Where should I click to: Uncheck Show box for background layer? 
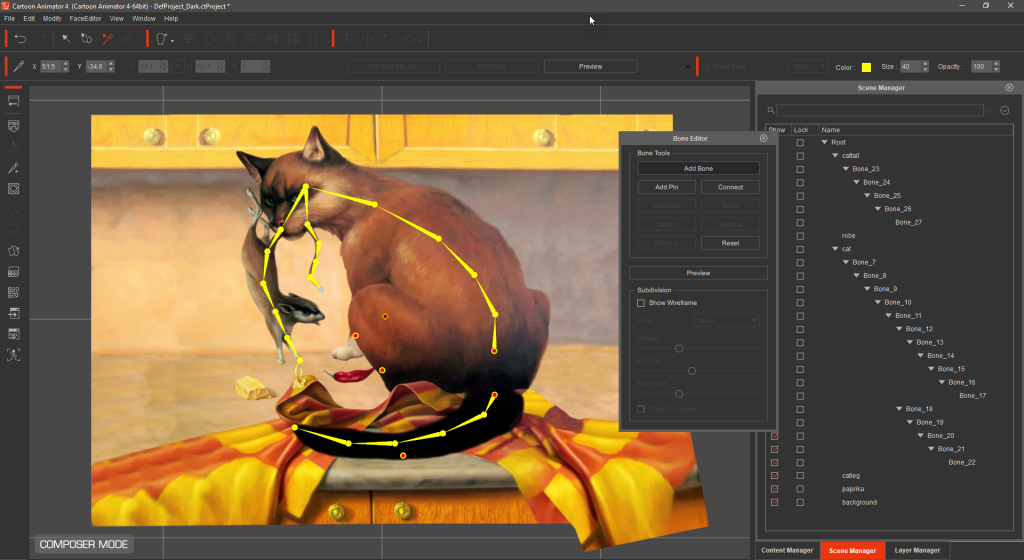775,503
